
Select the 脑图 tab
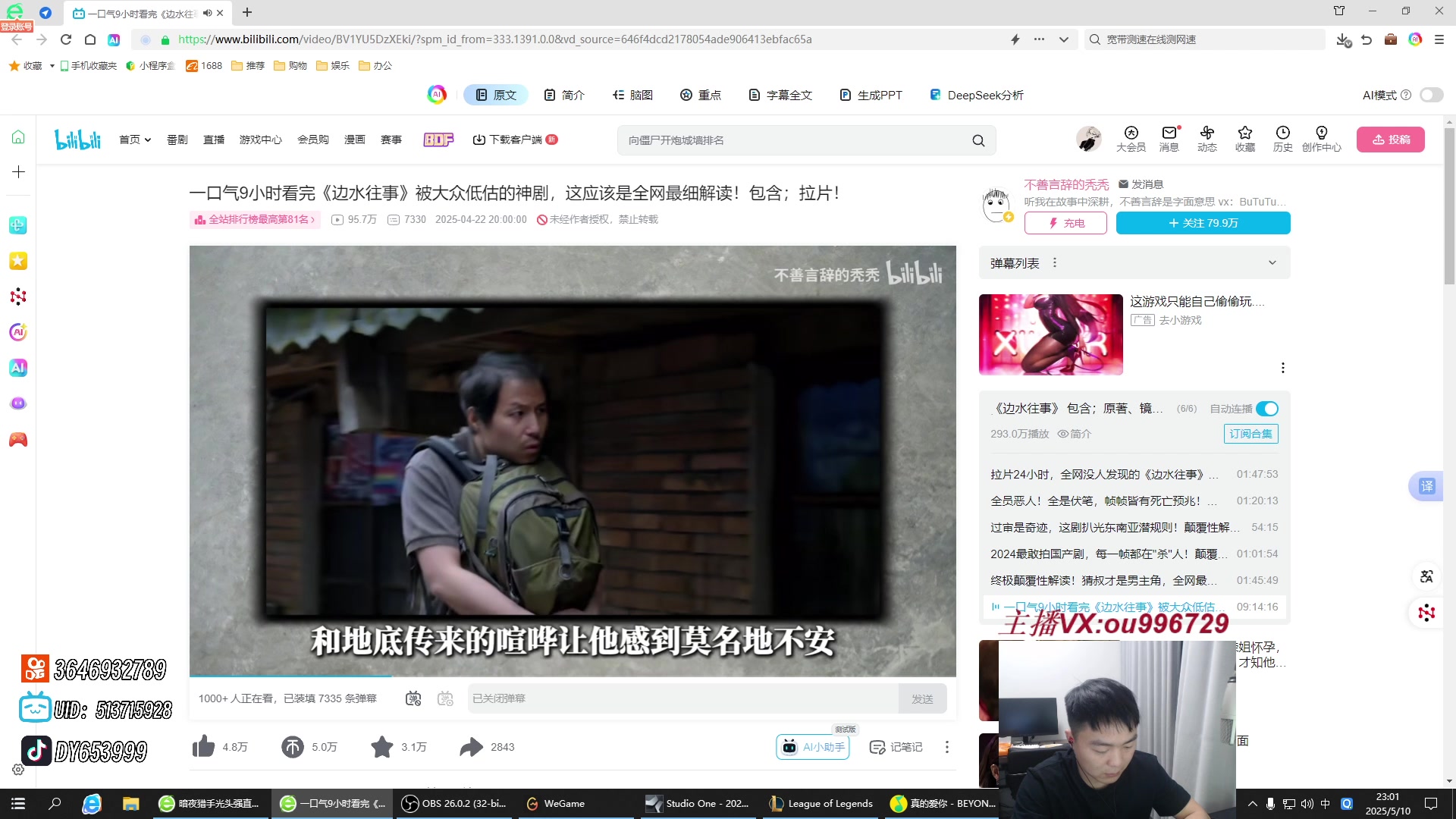coord(632,95)
